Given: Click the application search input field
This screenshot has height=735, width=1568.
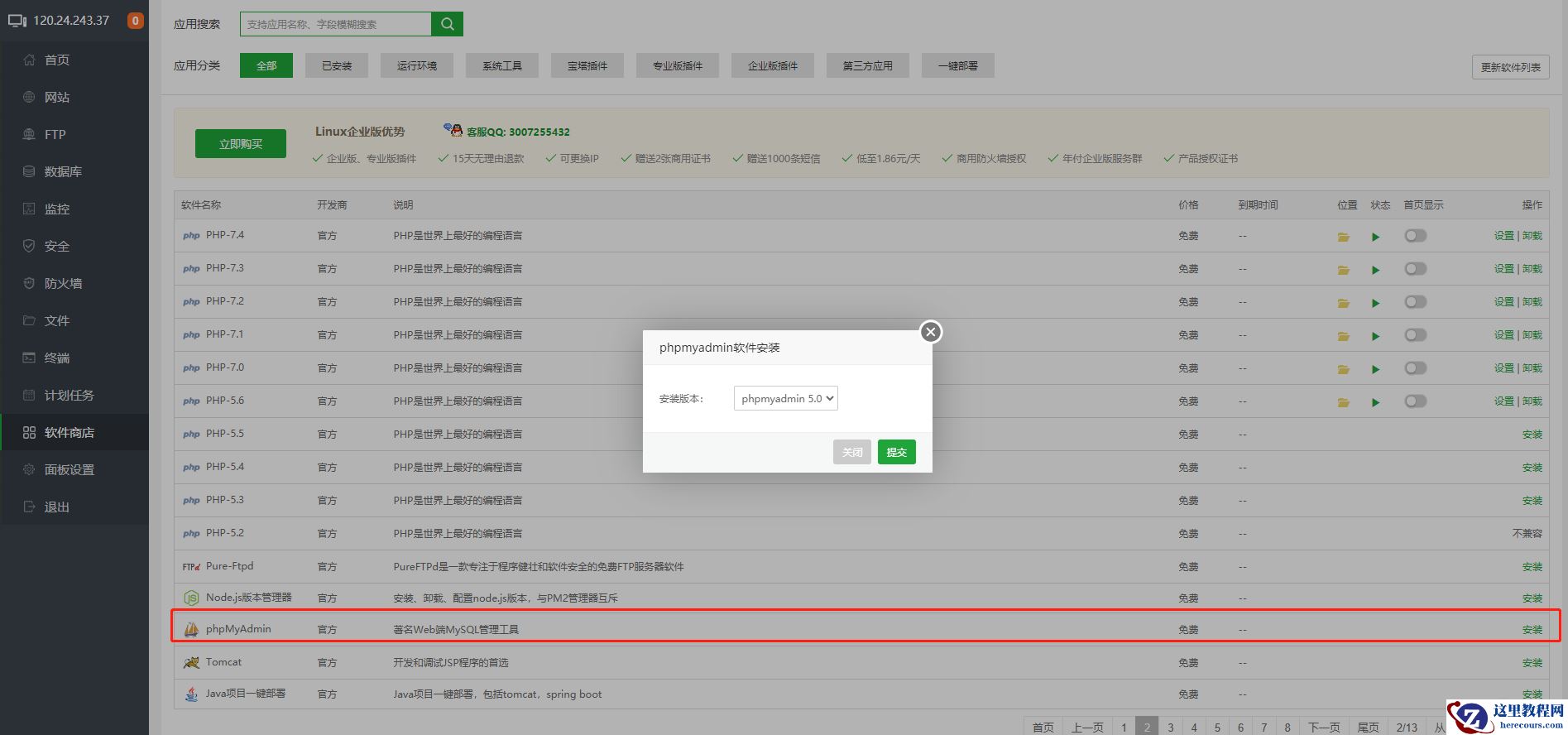Looking at the screenshot, I should tap(336, 24).
